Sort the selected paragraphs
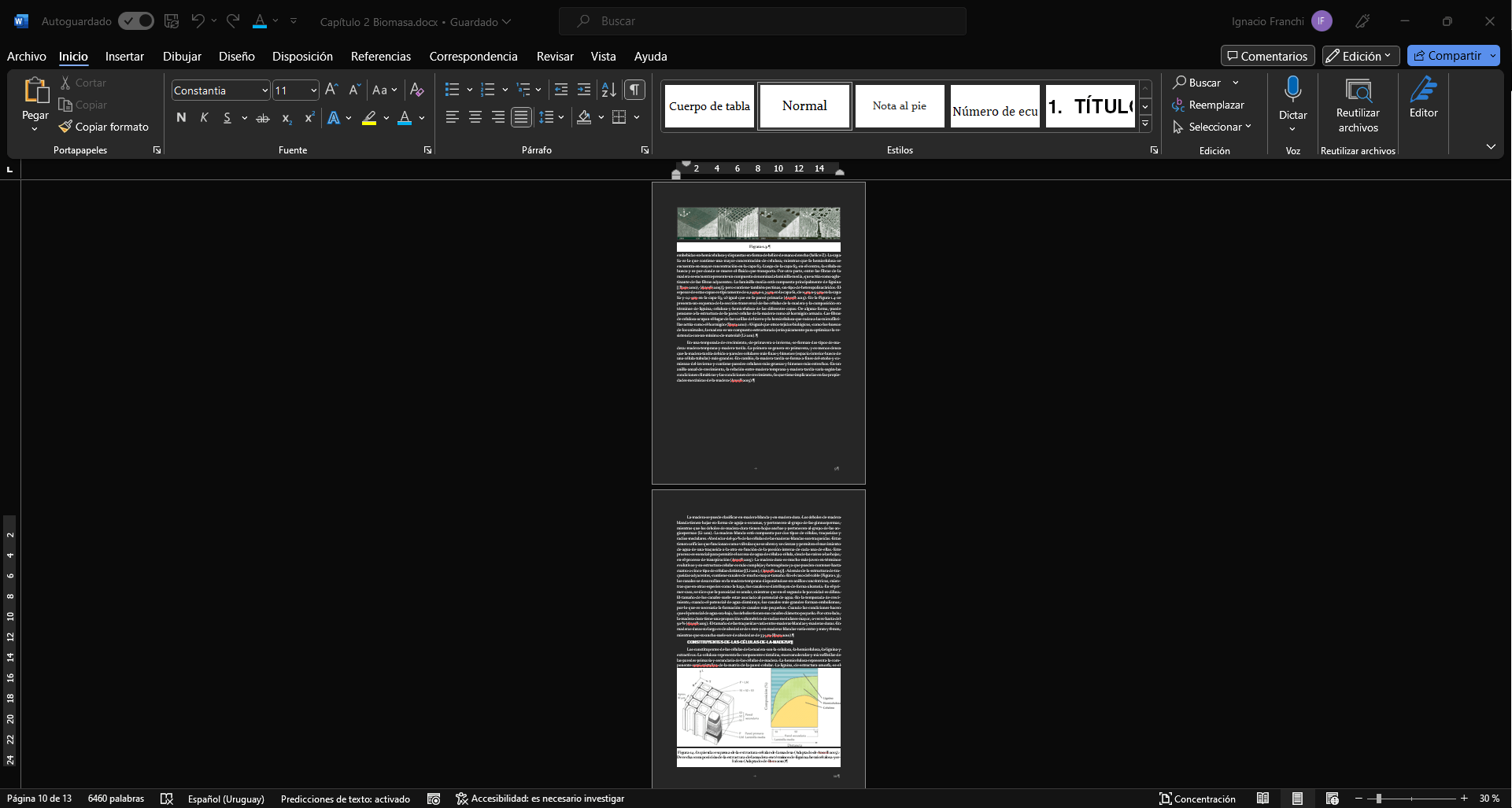1512x808 pixels. click(608, 90)
